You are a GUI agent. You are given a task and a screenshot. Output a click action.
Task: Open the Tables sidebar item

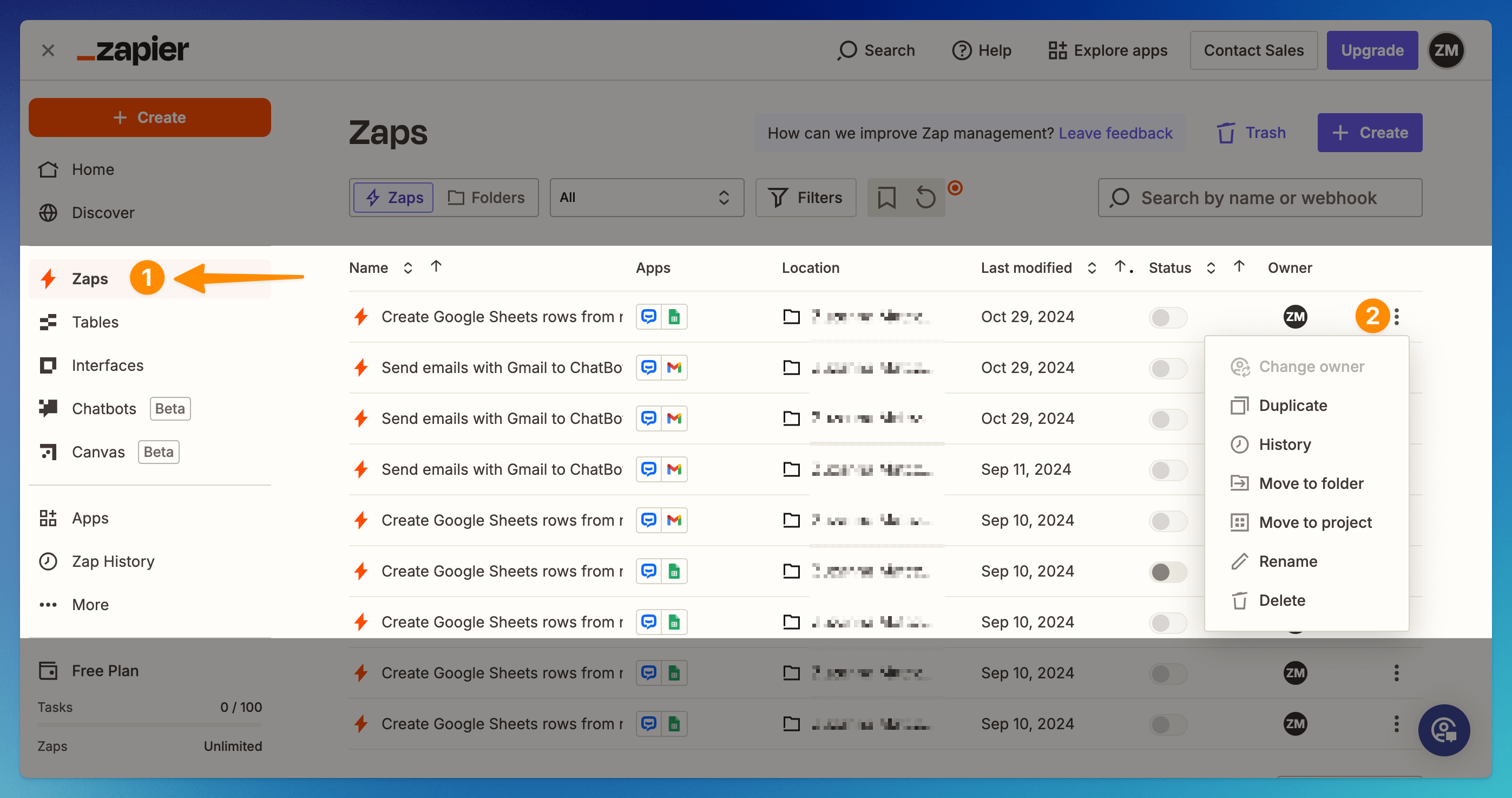click(95, 322)
